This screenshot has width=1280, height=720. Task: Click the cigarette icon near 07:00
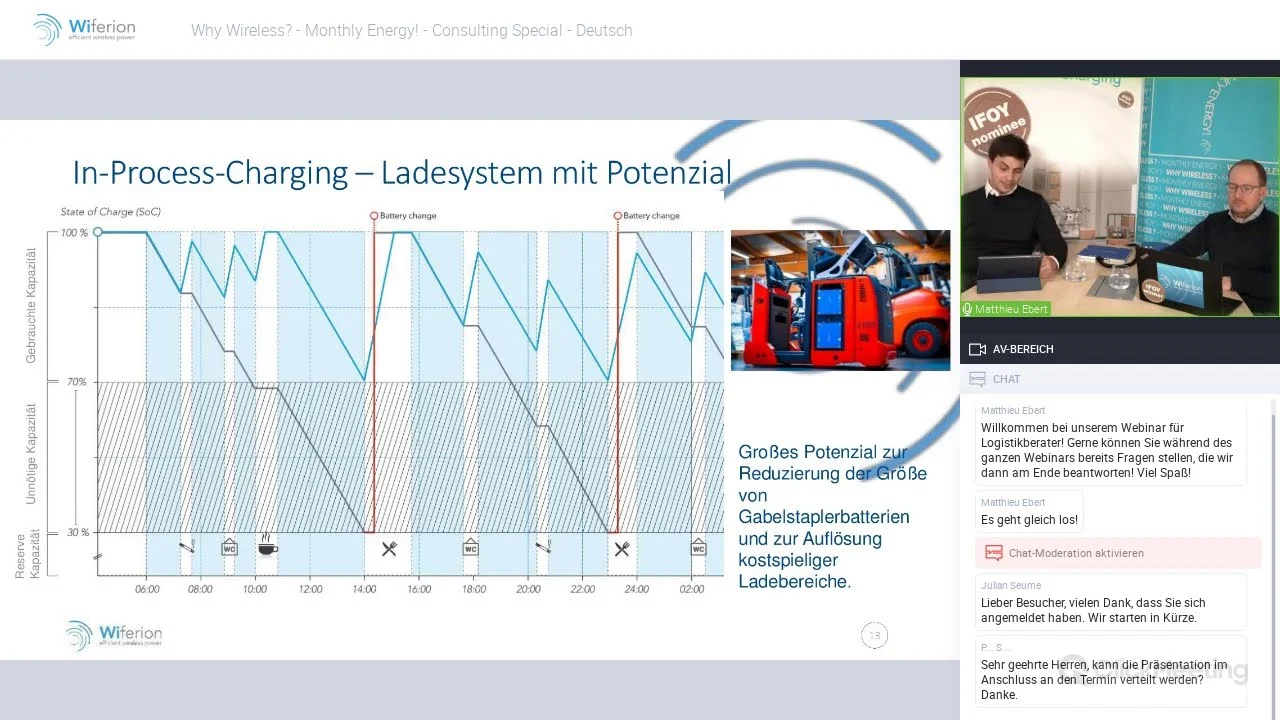[x=187, y=547]
